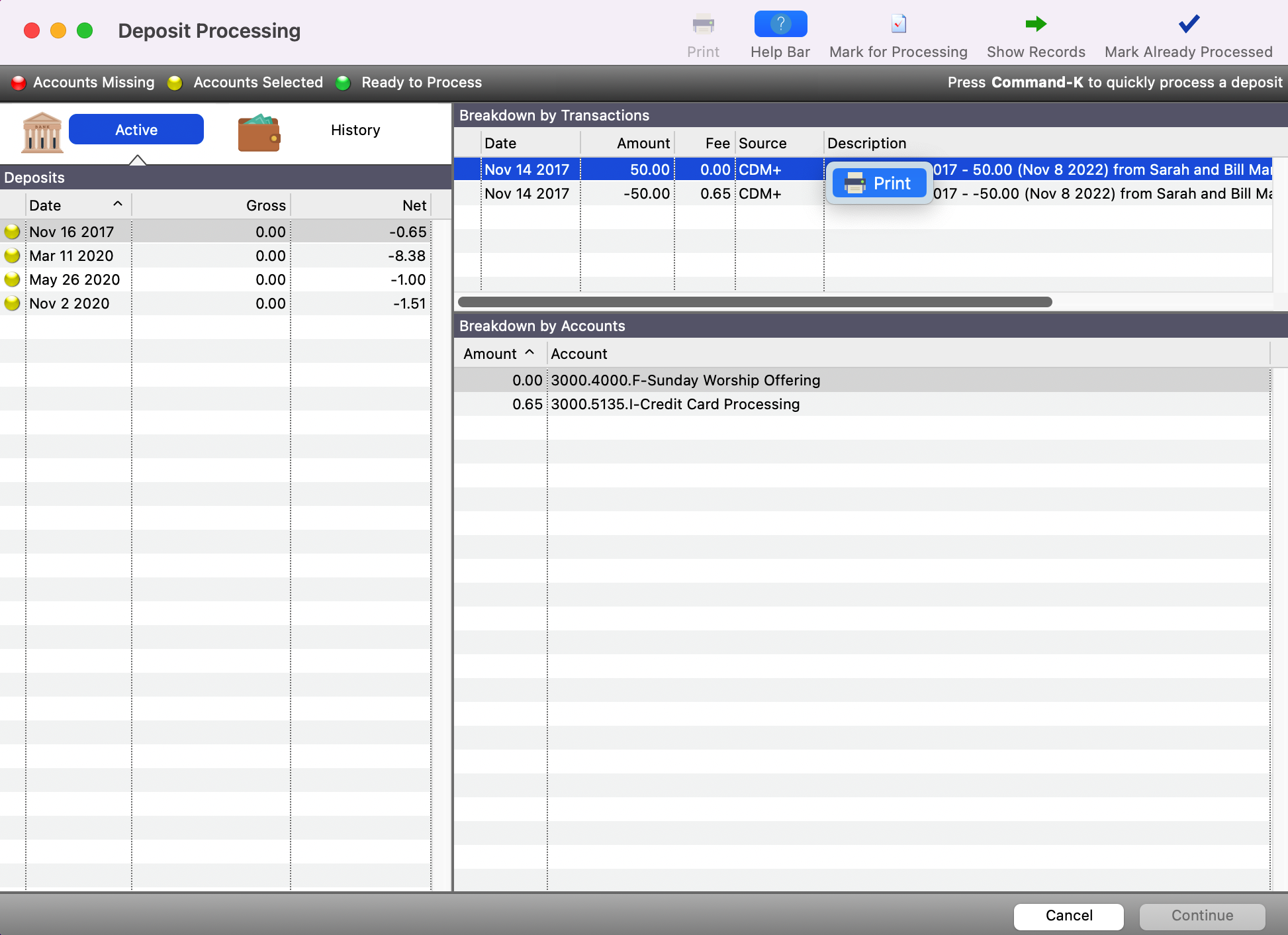Toggle Amount sort in Breakdown by Accounts

click(x=498, y=353)
